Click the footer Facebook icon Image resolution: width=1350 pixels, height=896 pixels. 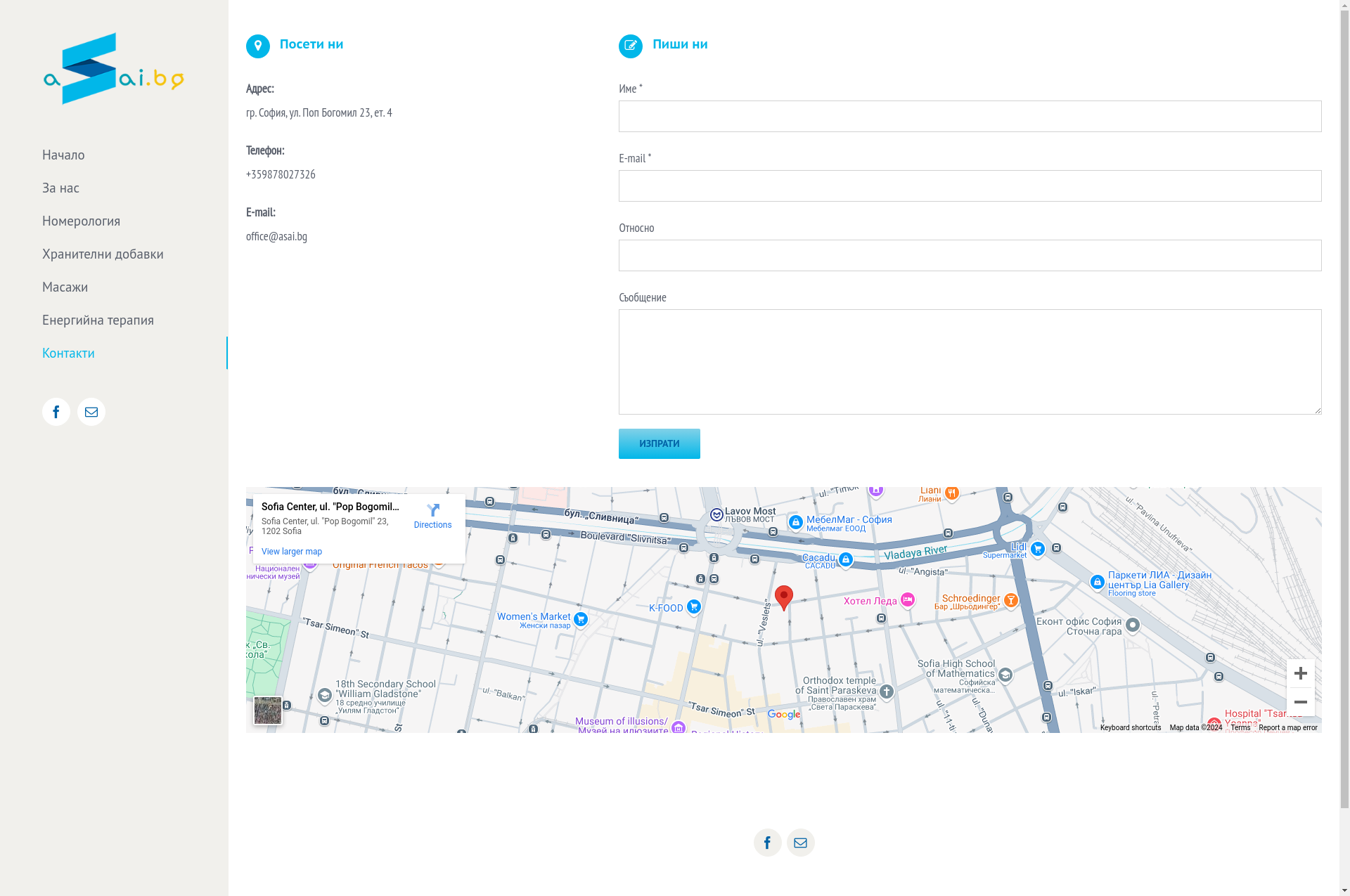pos(767,843)
